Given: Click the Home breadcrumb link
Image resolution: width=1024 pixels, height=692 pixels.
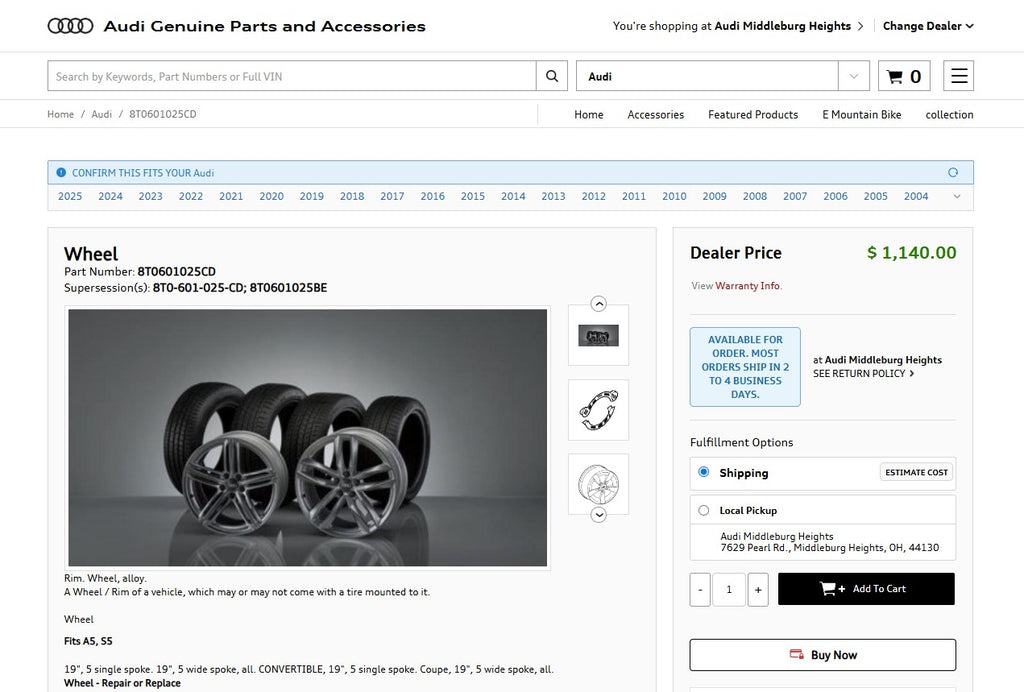Looking at the screenshot, I should click(x=61, y=114).
